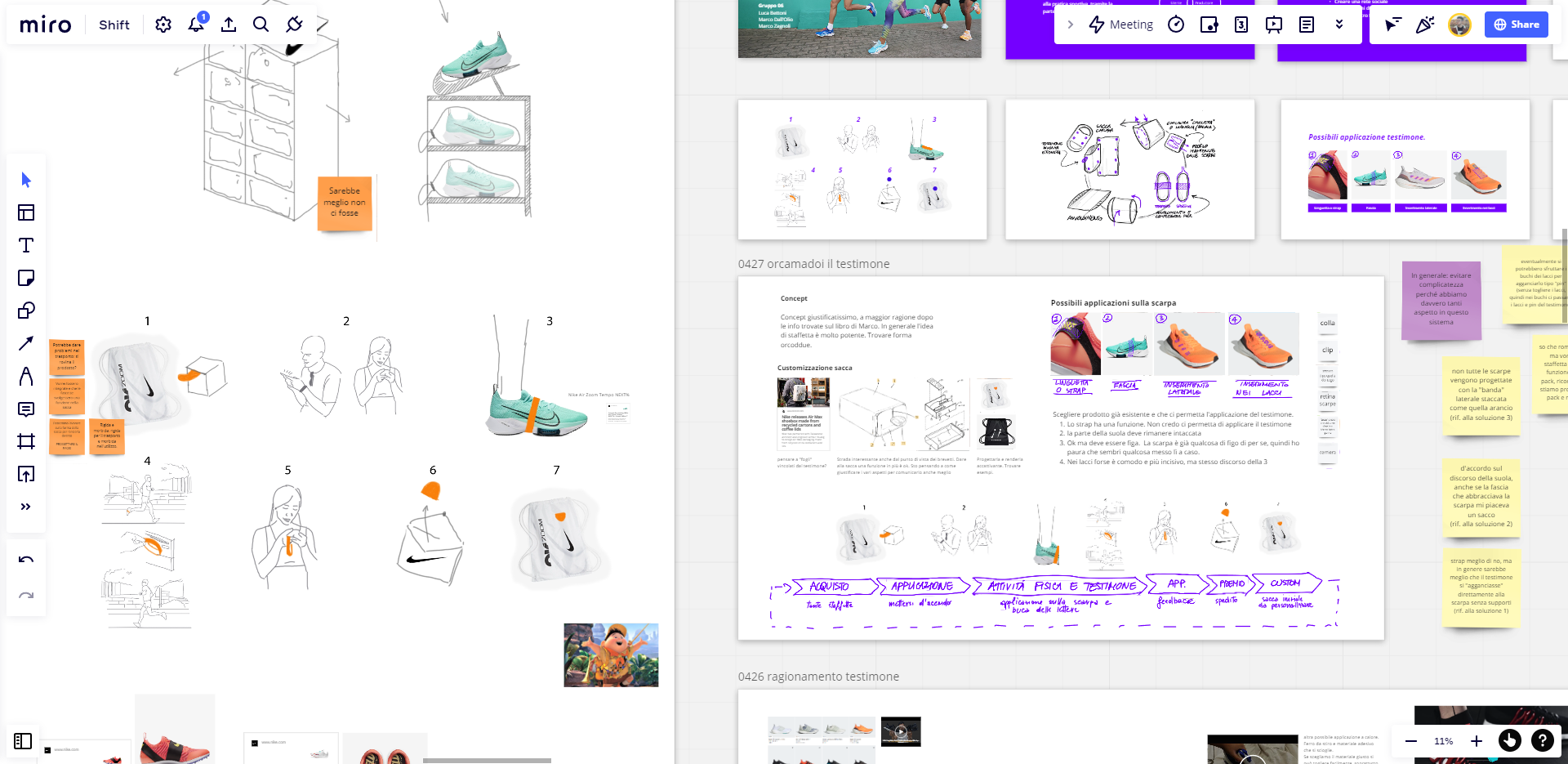Select the Text tool in left toolbar
Image resolution: width=1568 pixels, height=764 pixels.
pos(26,245)
